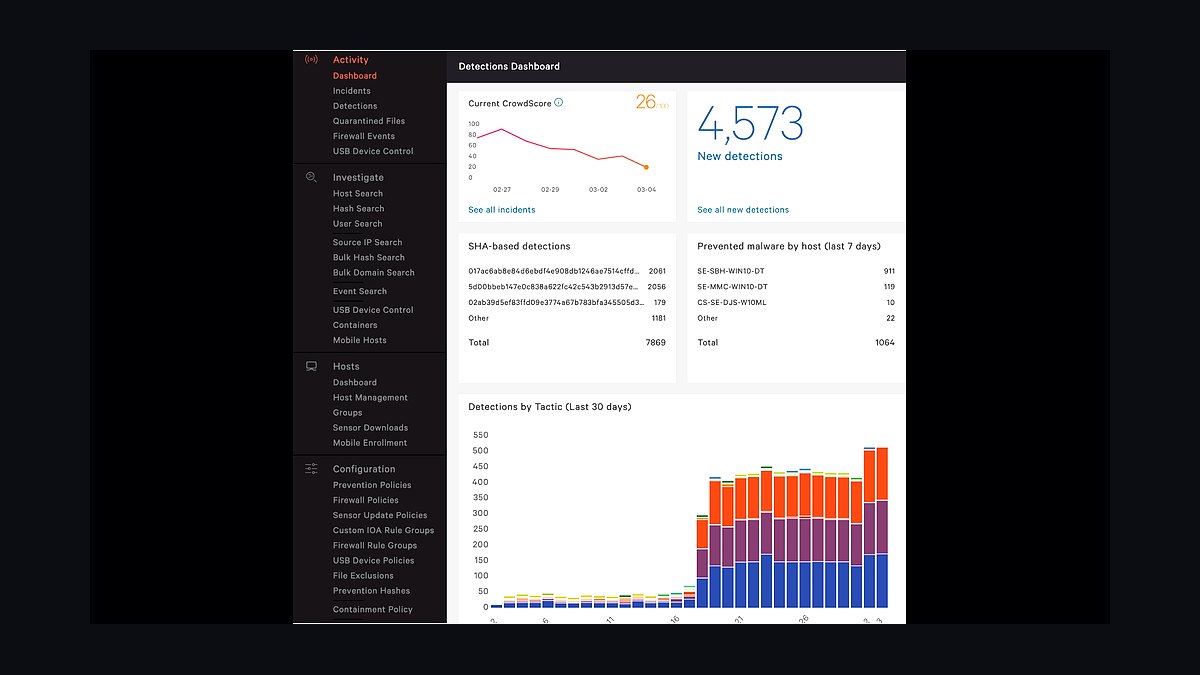This screenshot has width=1200, height=675.
Task: Open USB Device Control under Activity
Action: pos(373,151)
